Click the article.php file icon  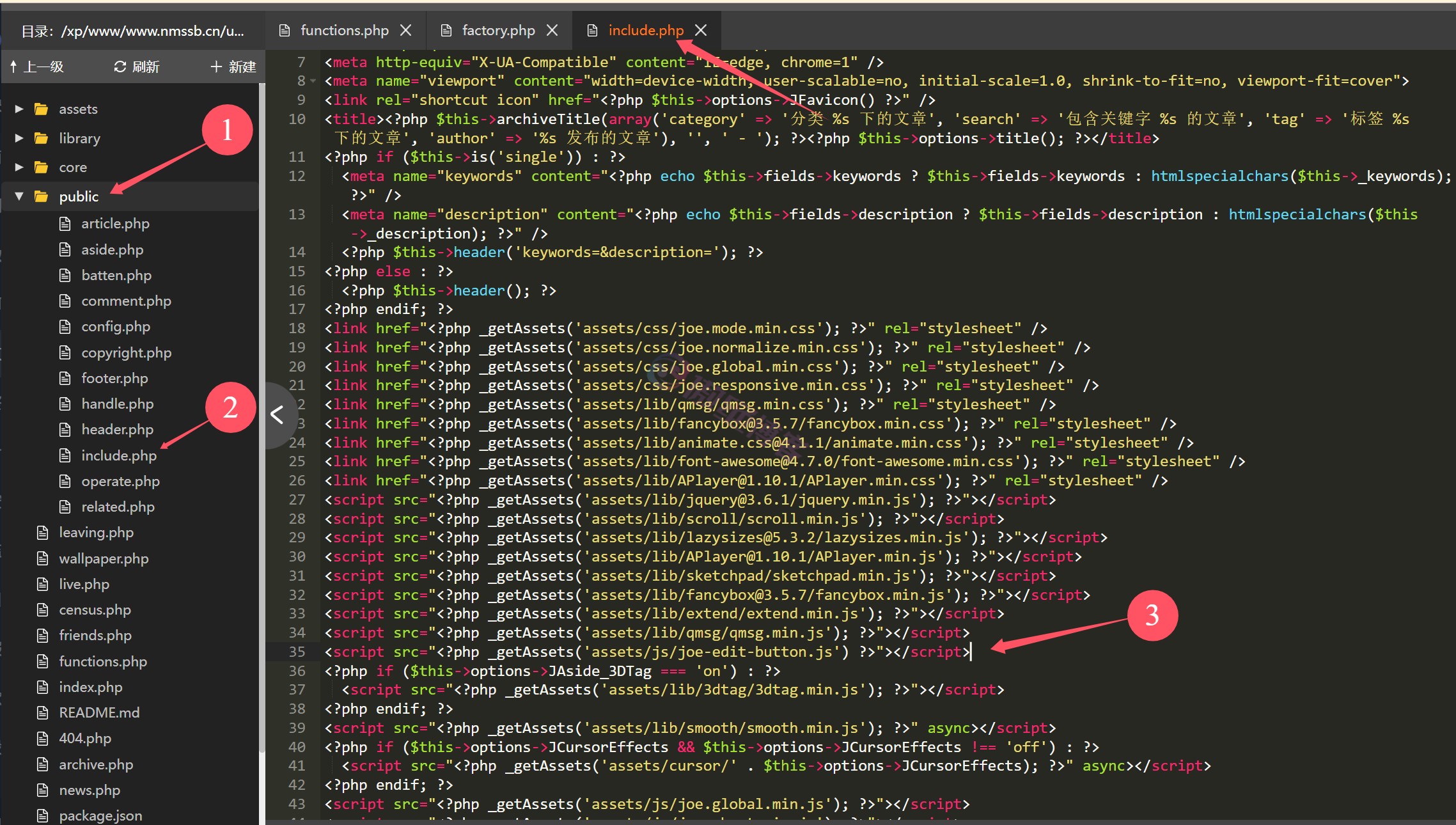pyautogui.click(x=65, y=223)
